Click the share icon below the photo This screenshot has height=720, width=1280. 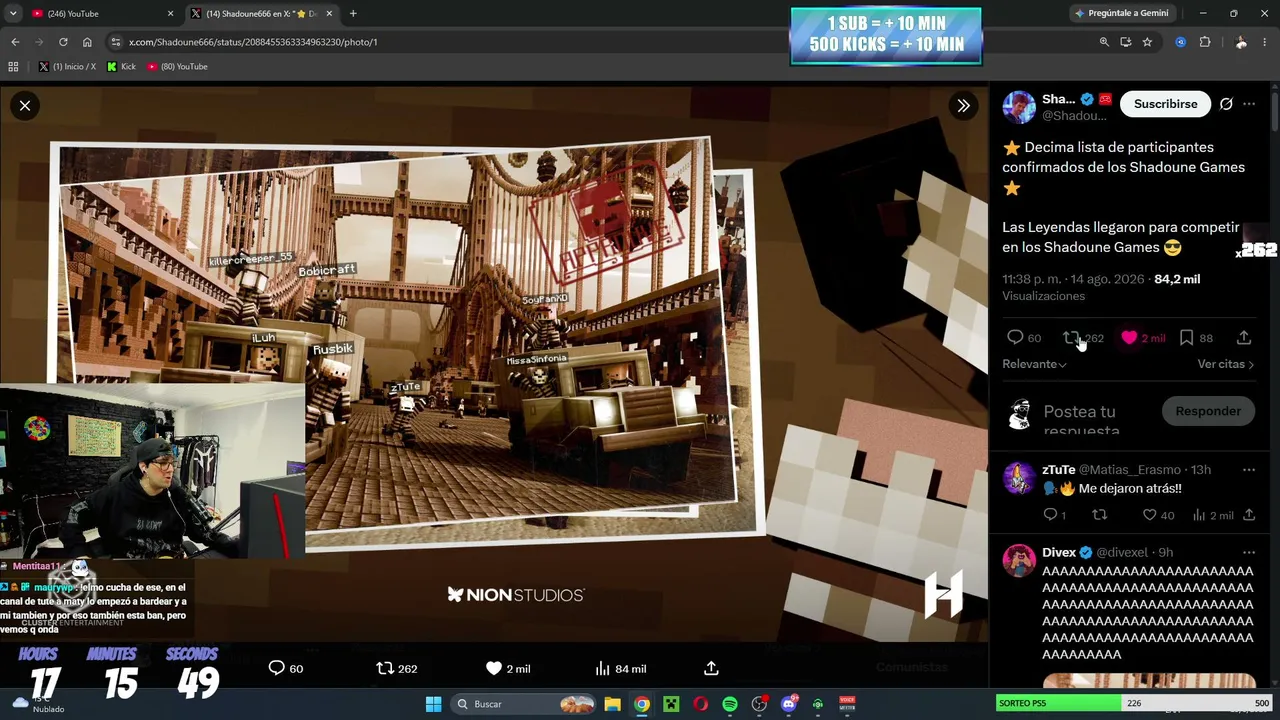711,668
